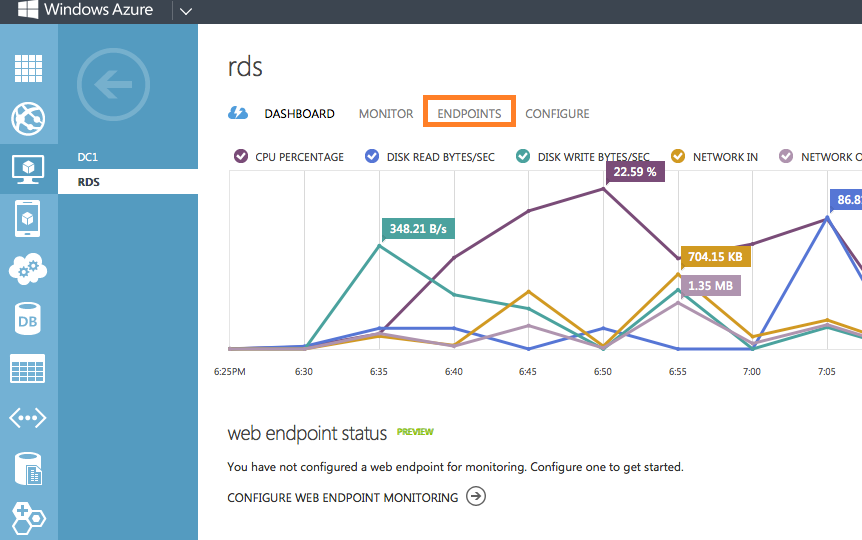Click the 7:00 axis label
This screenshot has height=540, width=862.
coord(752,372)
